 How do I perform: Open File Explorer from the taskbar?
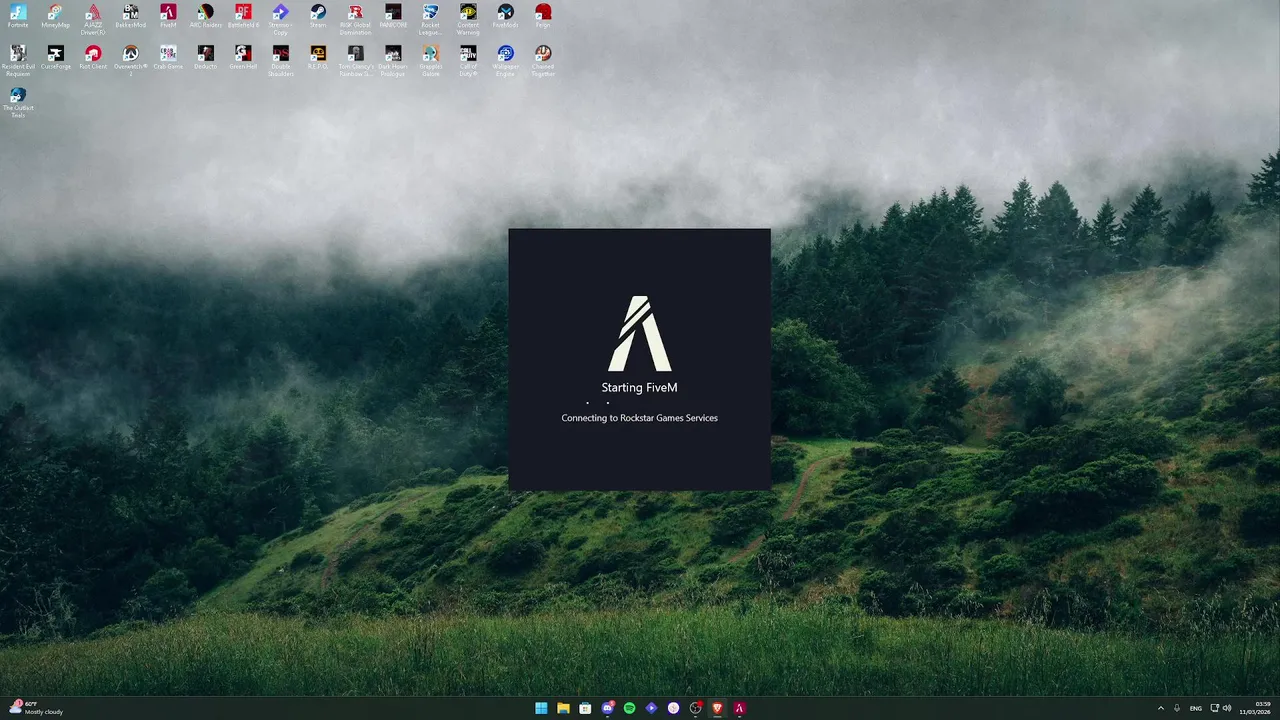coord(563,708)
